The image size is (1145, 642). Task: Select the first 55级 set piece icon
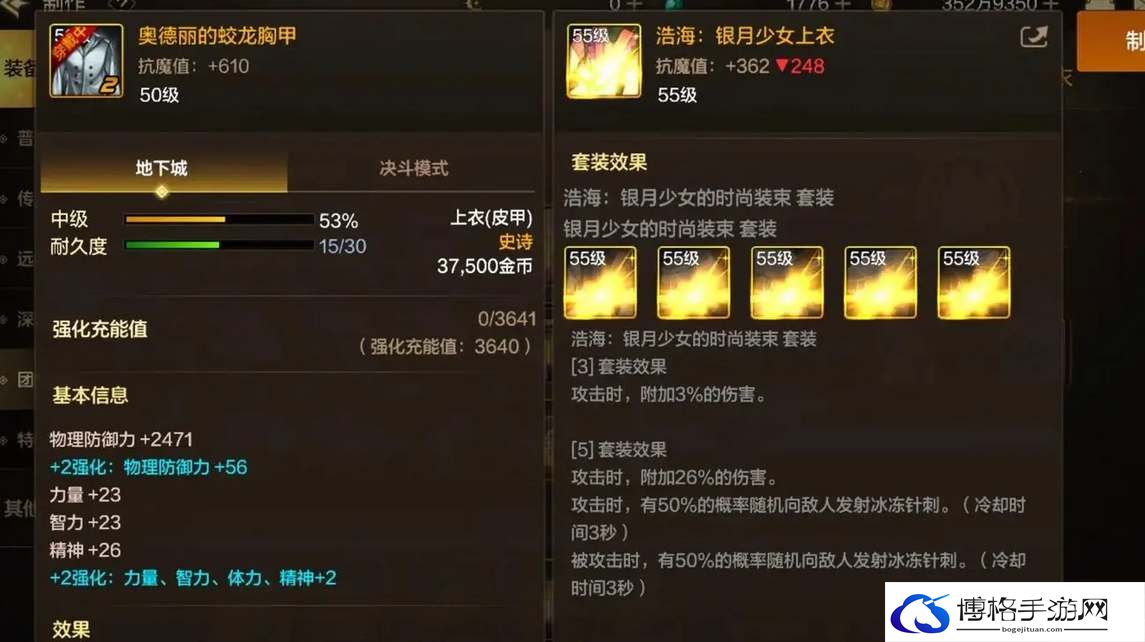(600, 283)
